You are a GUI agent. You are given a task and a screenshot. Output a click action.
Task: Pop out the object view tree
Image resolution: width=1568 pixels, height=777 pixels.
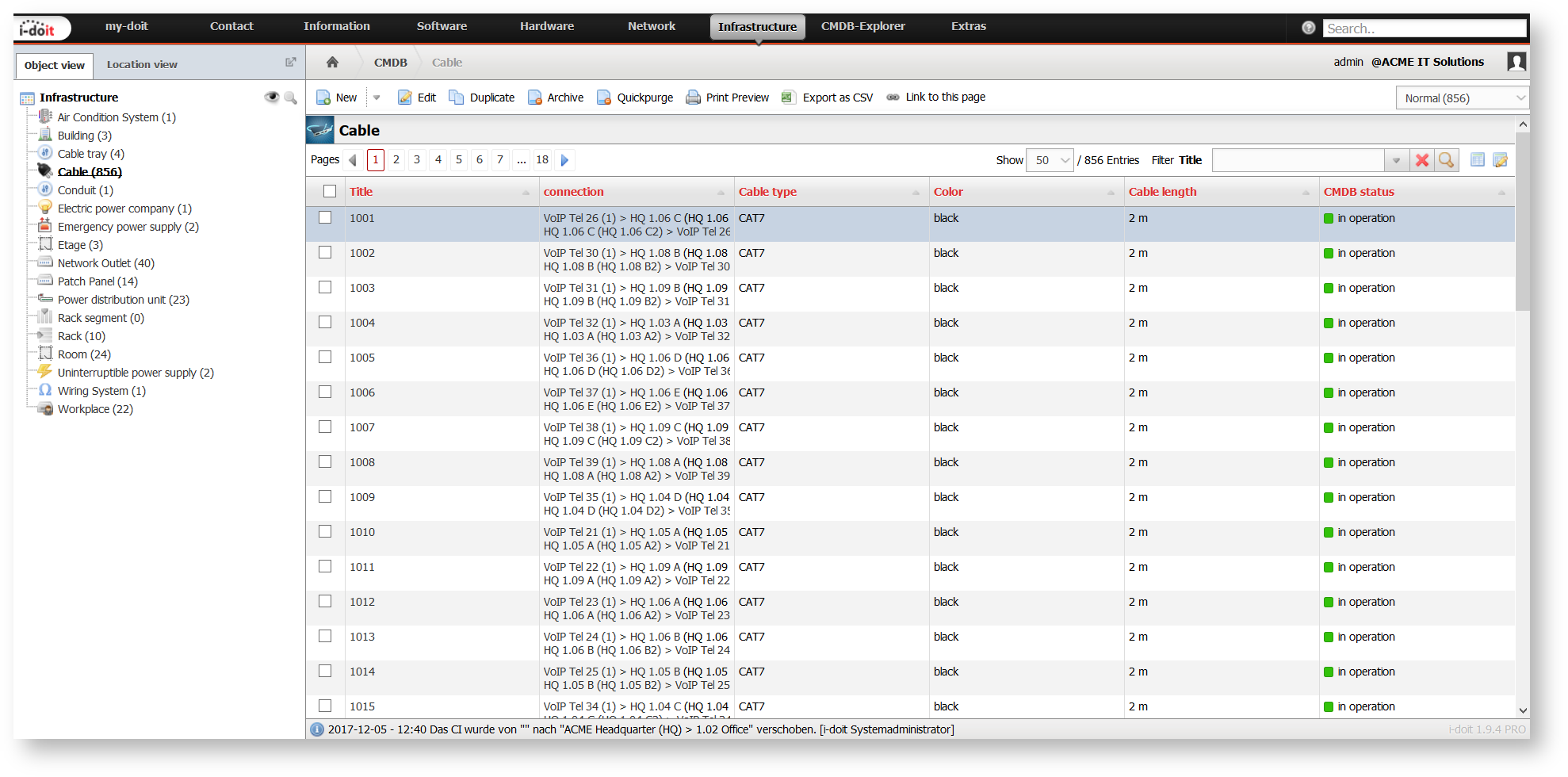point(290,63)
